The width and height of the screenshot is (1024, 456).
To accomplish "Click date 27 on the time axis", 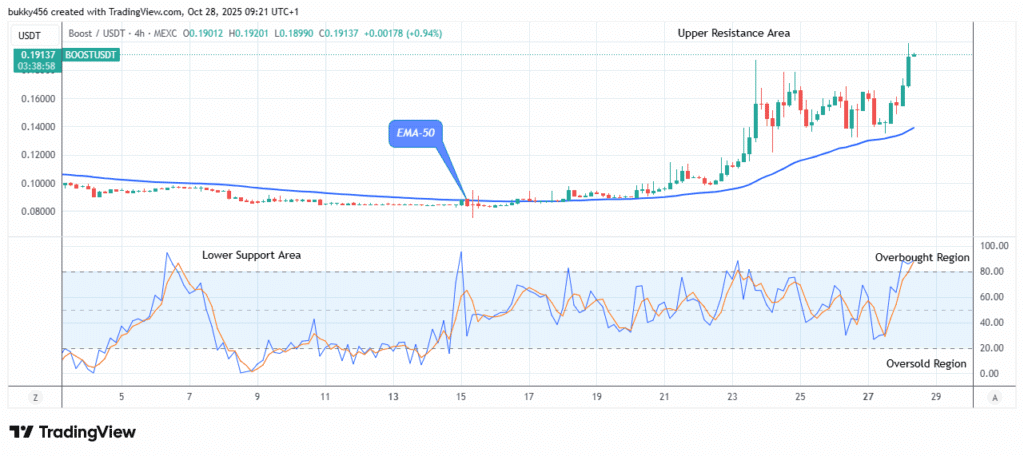I will tap(869, 397).
